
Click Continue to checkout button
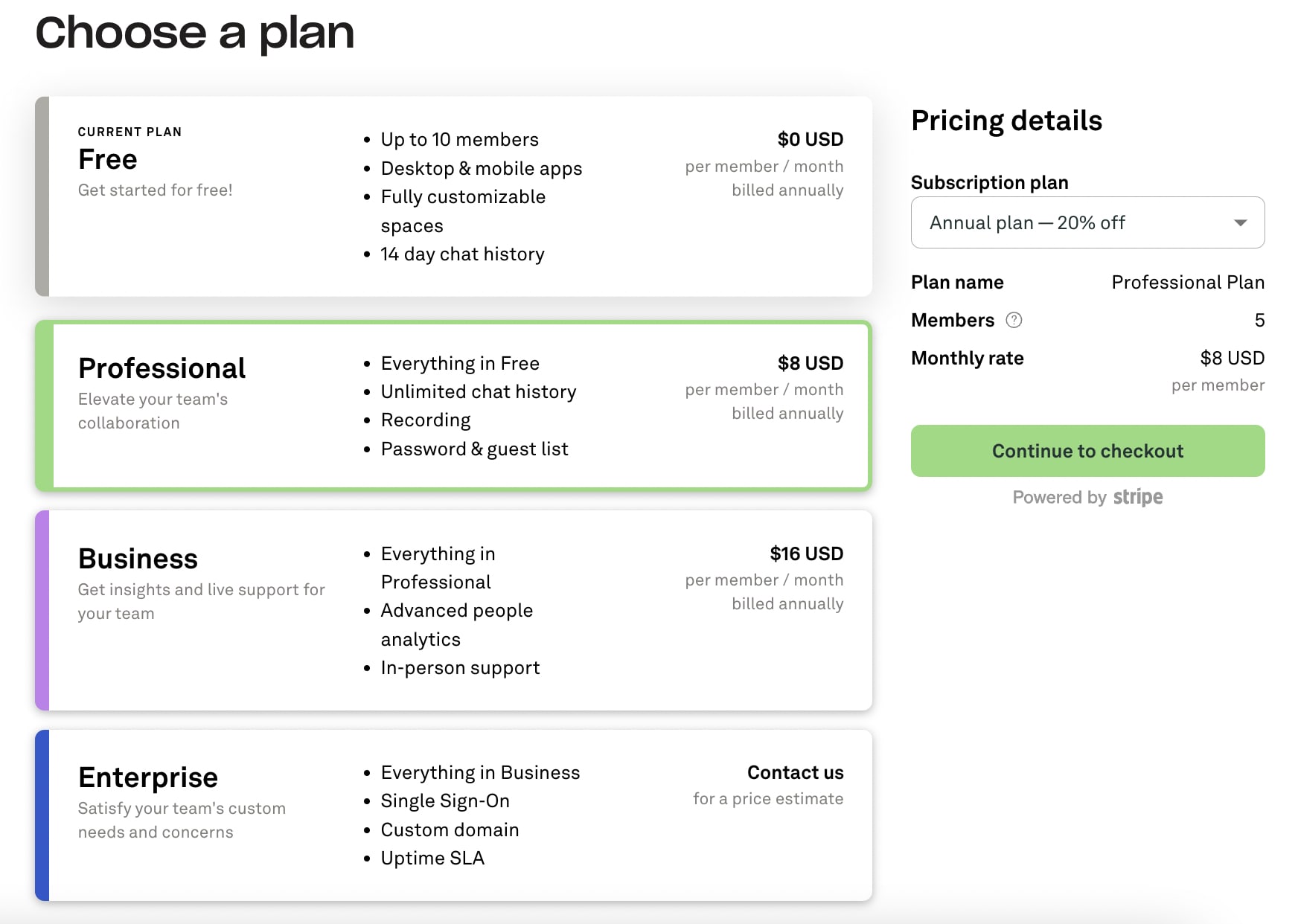[x=1087, y=451]
